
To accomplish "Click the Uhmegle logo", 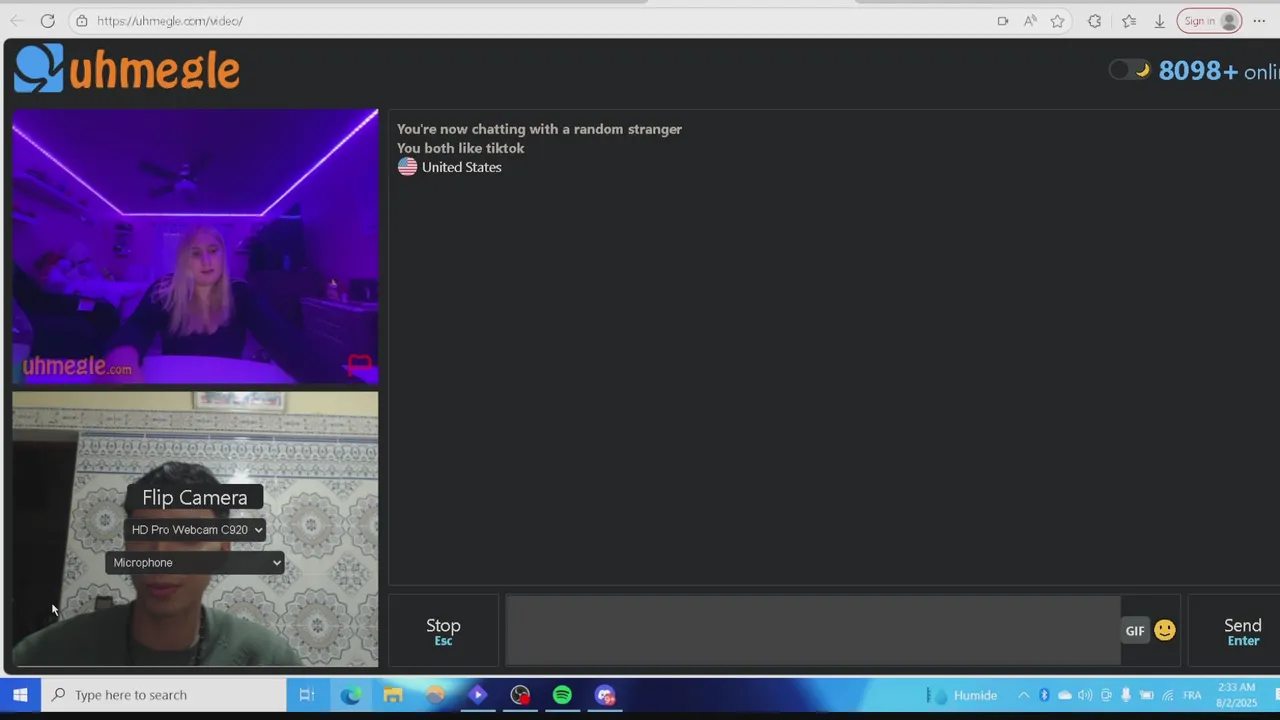I will click(x=127, y=69).
